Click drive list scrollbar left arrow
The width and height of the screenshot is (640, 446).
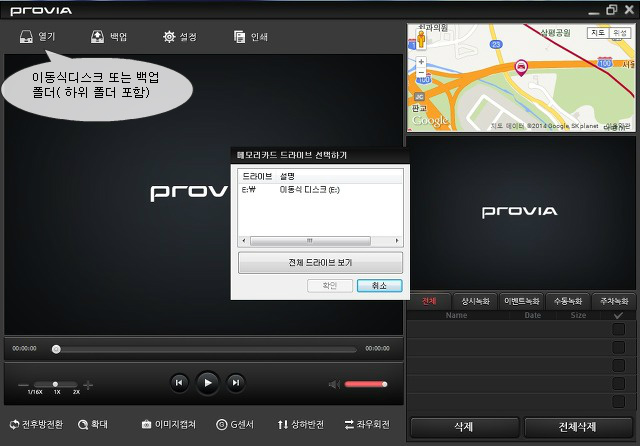tap(244, 241)
